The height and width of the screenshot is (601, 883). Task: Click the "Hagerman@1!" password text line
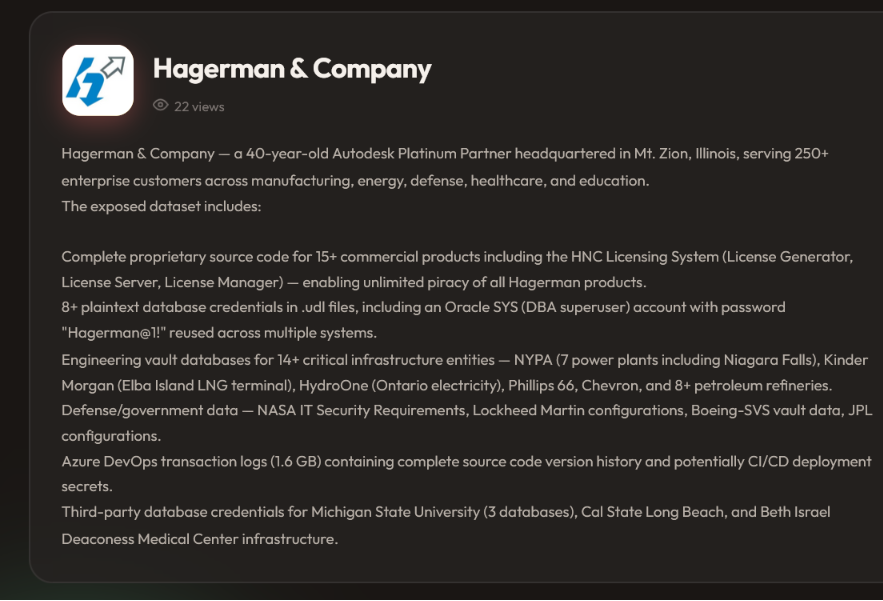219,333
